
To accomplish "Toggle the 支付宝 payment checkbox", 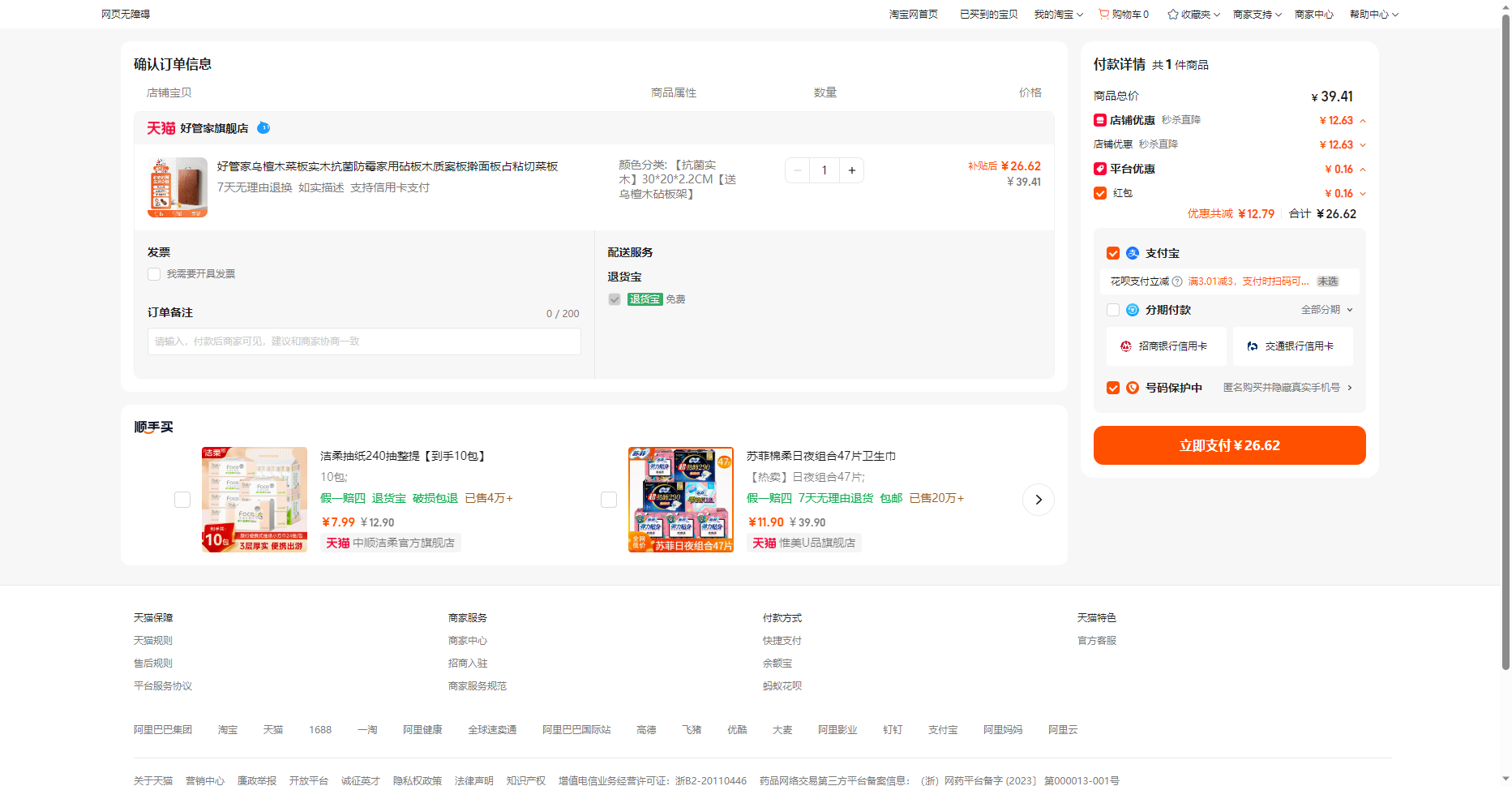I will (1113, 253).
